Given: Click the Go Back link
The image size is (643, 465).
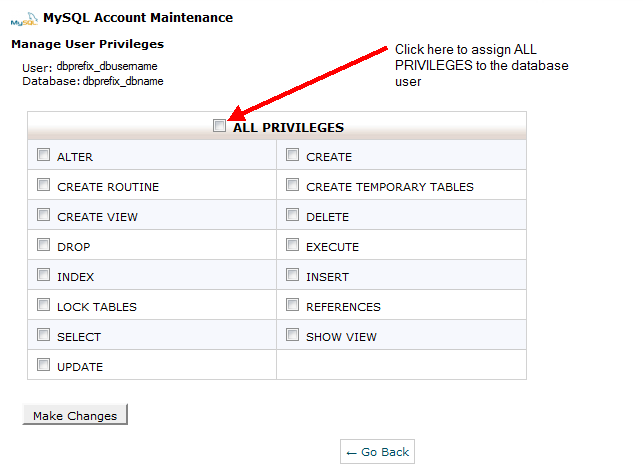Looking at the screenshot, I should pos(377,452).
